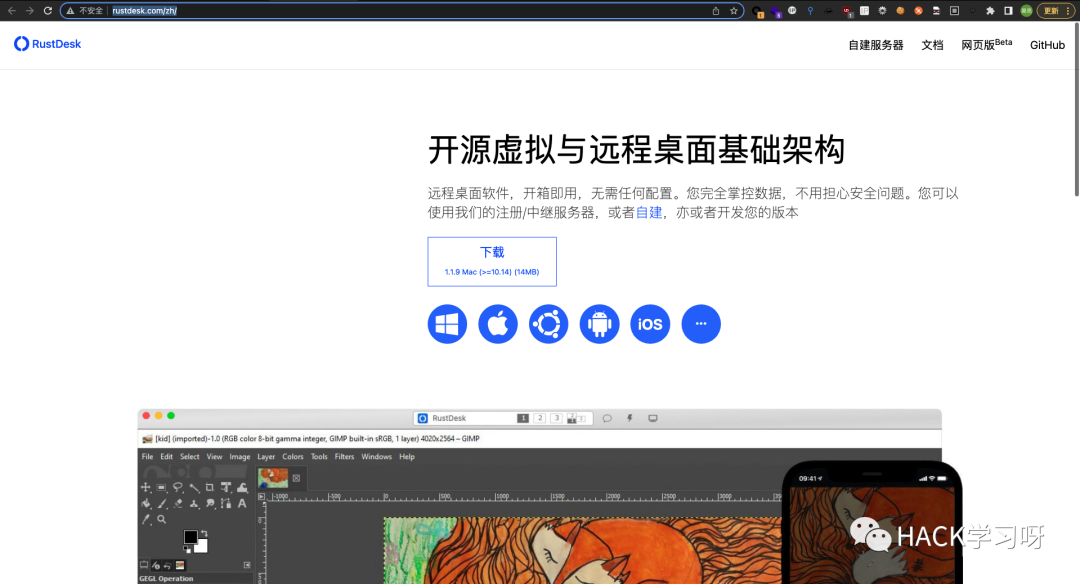
Task: Select the GIMP Text tool 'A' icon
Action: tap(242, 503)
